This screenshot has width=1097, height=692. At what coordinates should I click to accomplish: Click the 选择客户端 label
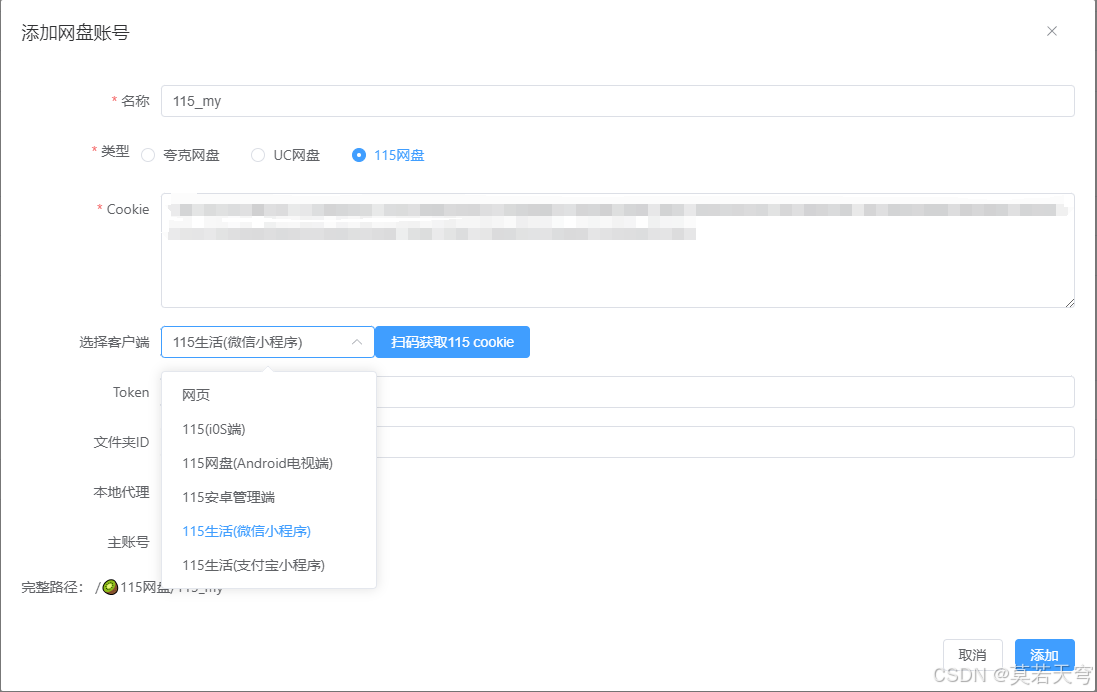114,342
